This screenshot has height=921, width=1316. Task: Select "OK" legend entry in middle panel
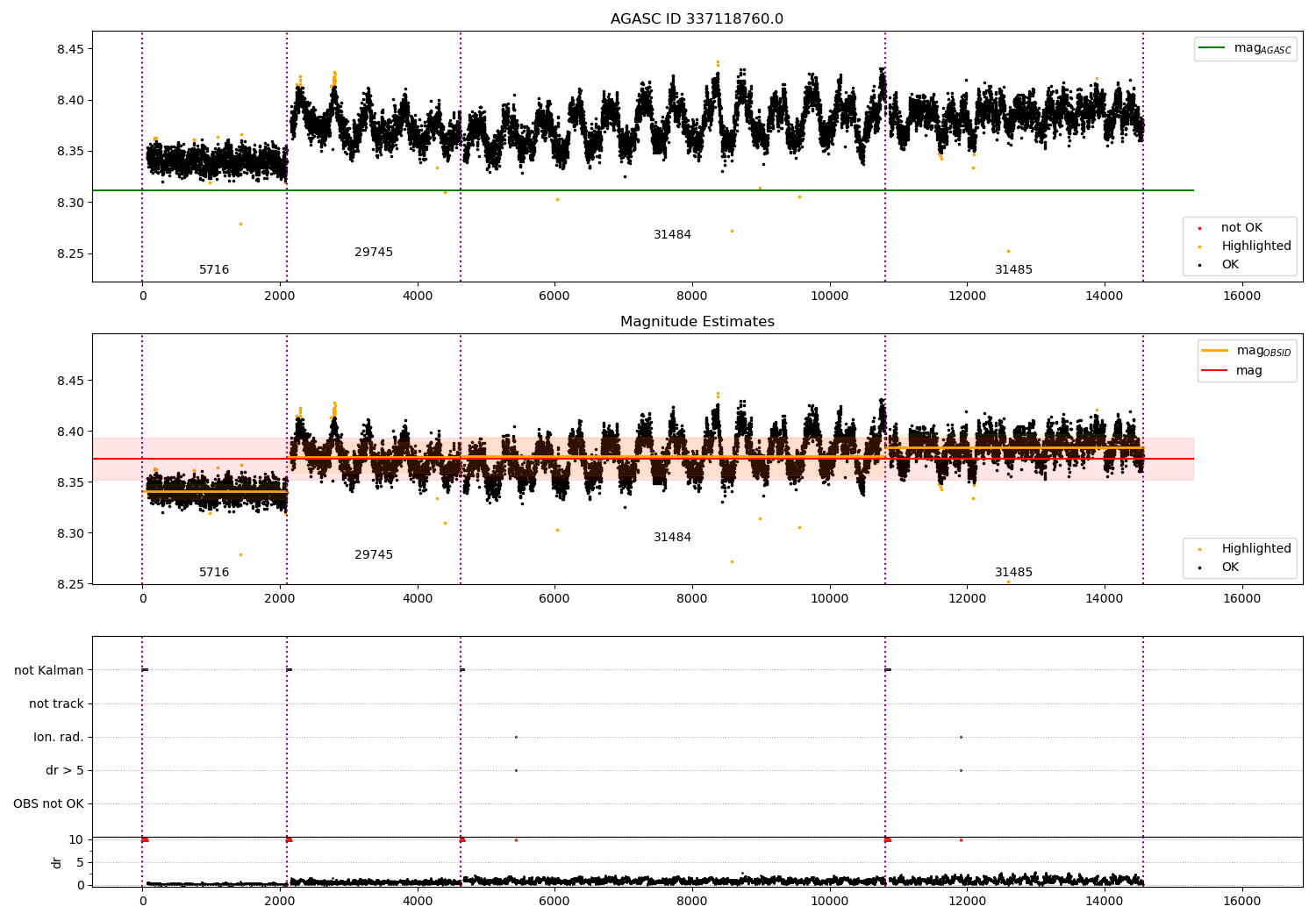click(1230, 568)
